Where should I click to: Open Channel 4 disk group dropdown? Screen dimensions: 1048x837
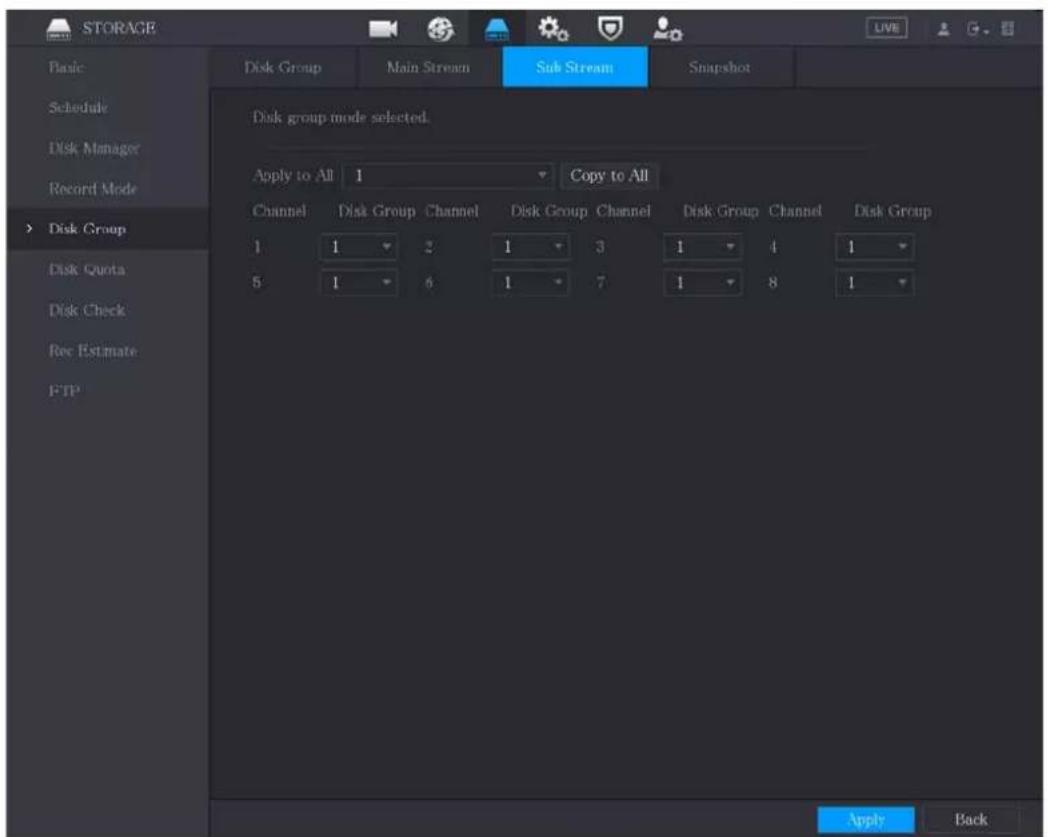point(875,247)
